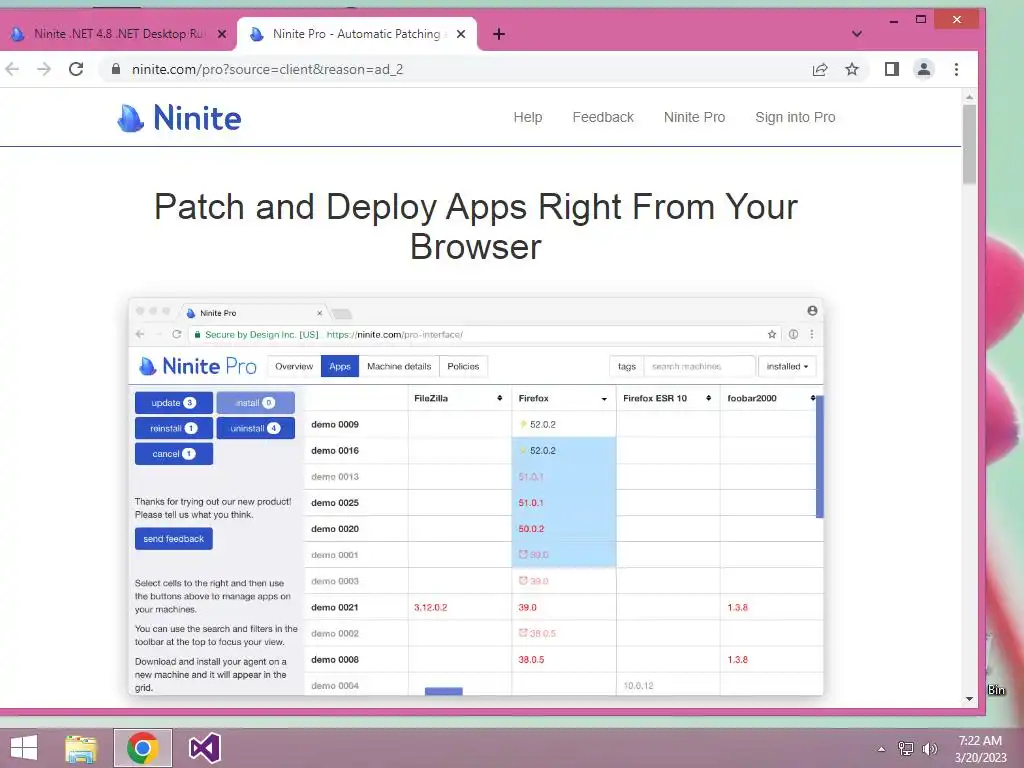Click the lock icon in the address bar
The height and width of the screenshot is (768, 1024).
(x=116, y=69)
